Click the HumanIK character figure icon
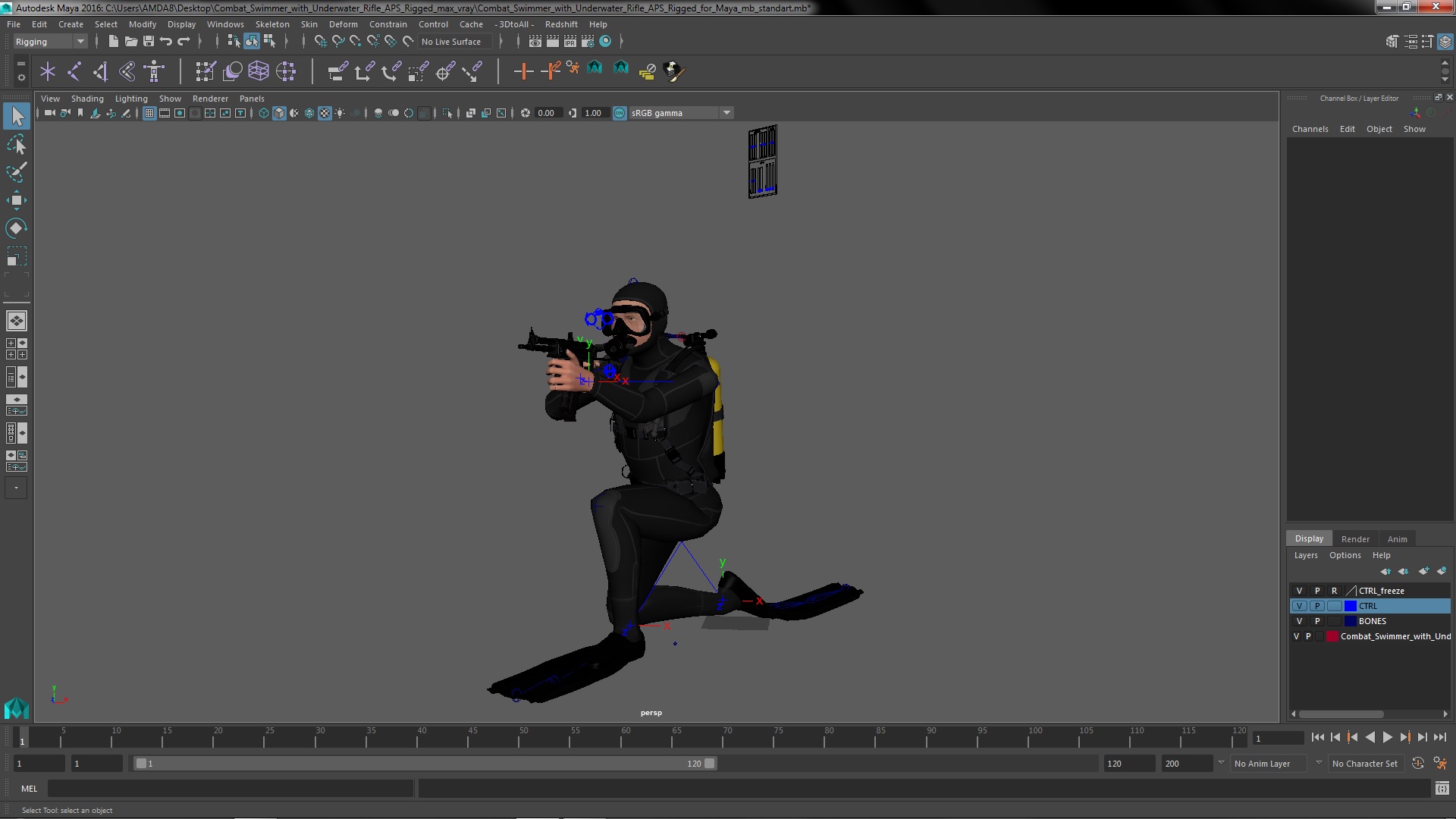This screenshot has width=1456, height=819. tap(154, 71)
